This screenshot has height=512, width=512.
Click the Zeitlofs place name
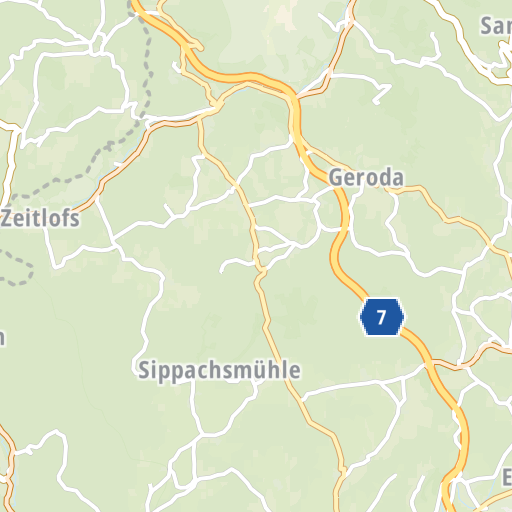pyautogui.click(x=40, y=219)
